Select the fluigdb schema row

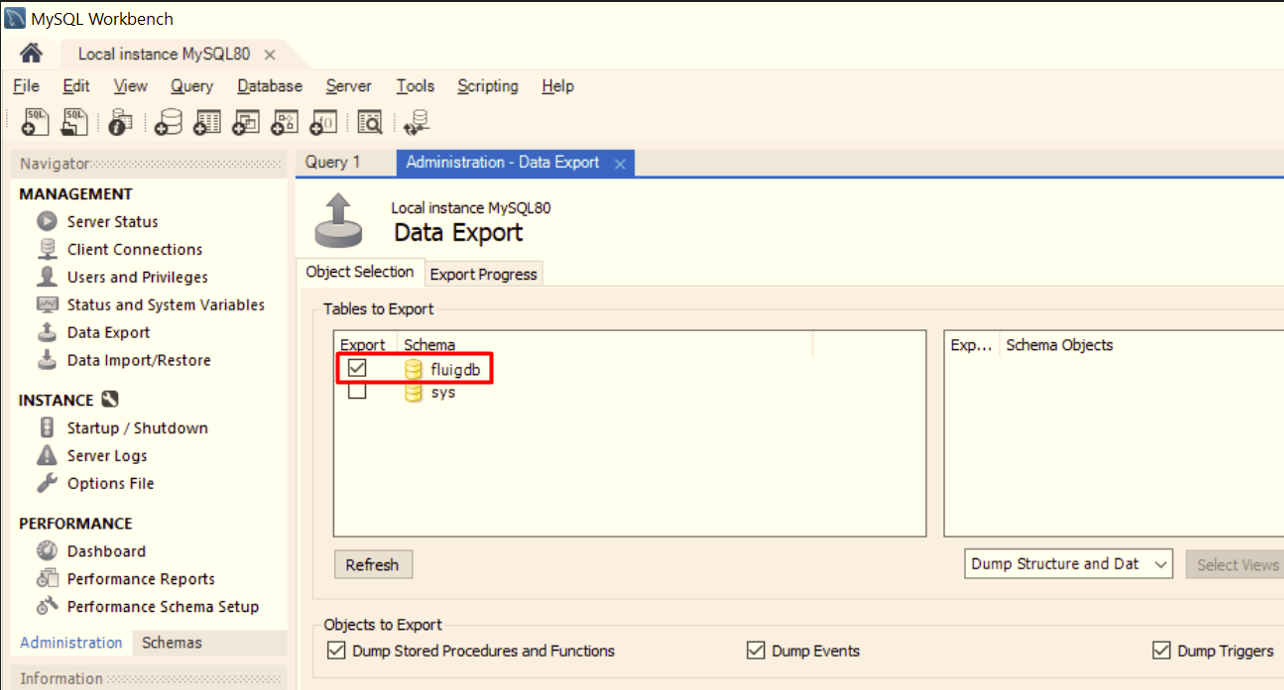tap(455, 369)
